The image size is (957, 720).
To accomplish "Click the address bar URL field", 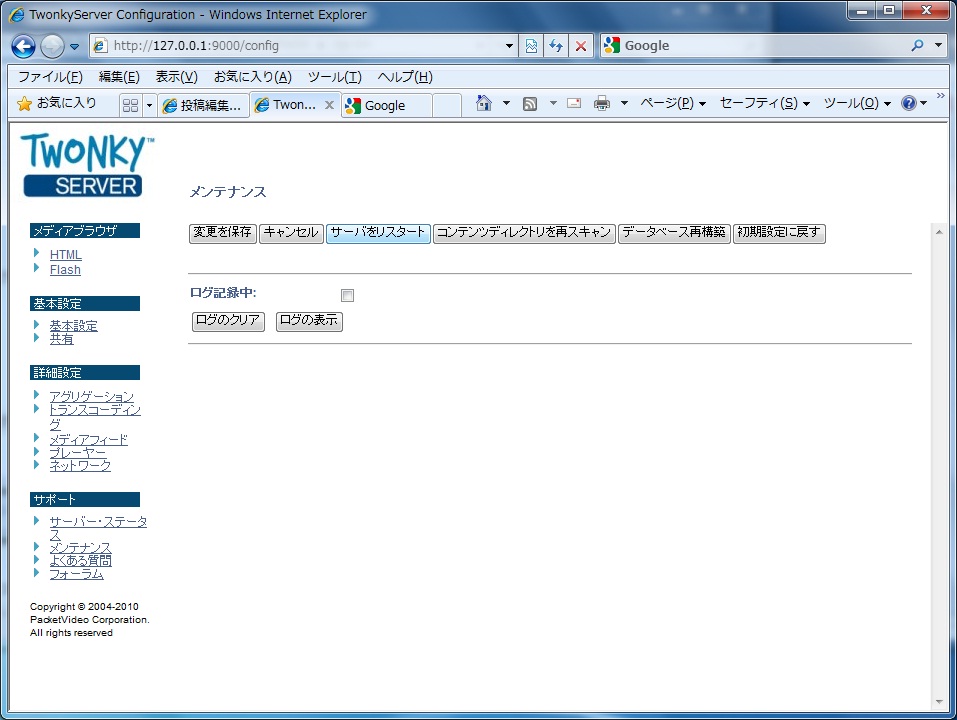I will 297,46.
